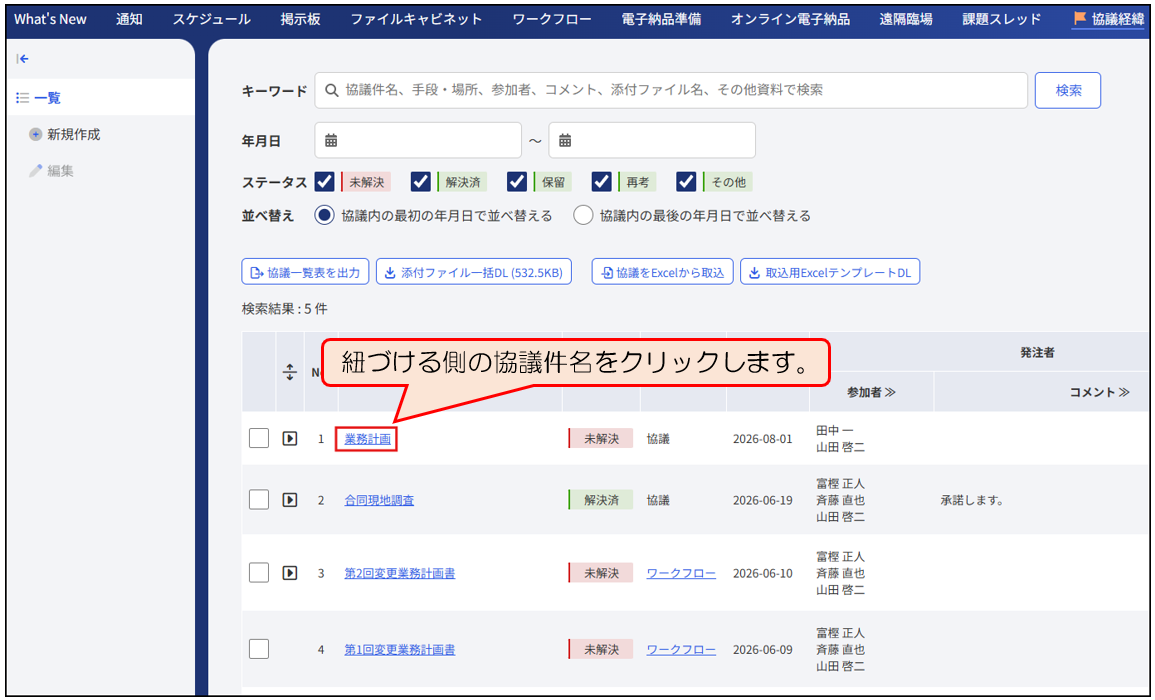Click the 承諾します。 comment text
This screenshot has height=700, width=1155.
[x=972, y=500]
